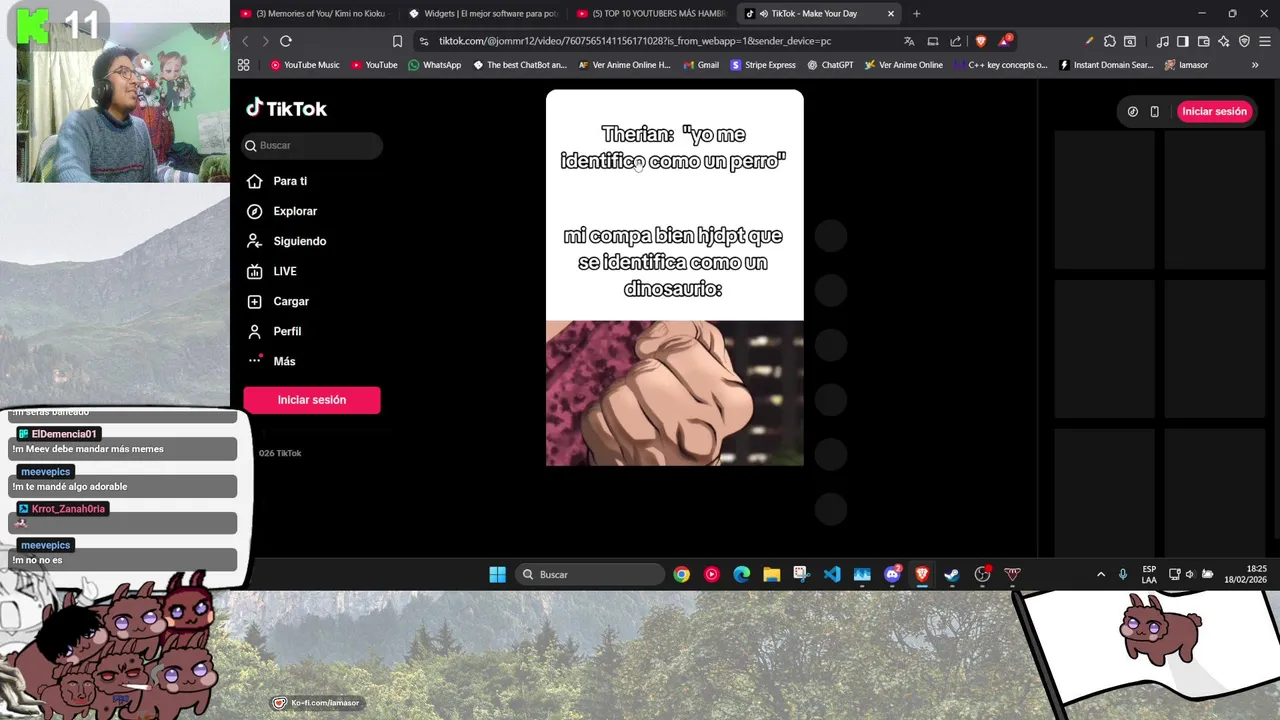This screenshot has width=1280, height=720.
Task: Open YouTube Music bookmark
Action: click(x=305, y=65)
